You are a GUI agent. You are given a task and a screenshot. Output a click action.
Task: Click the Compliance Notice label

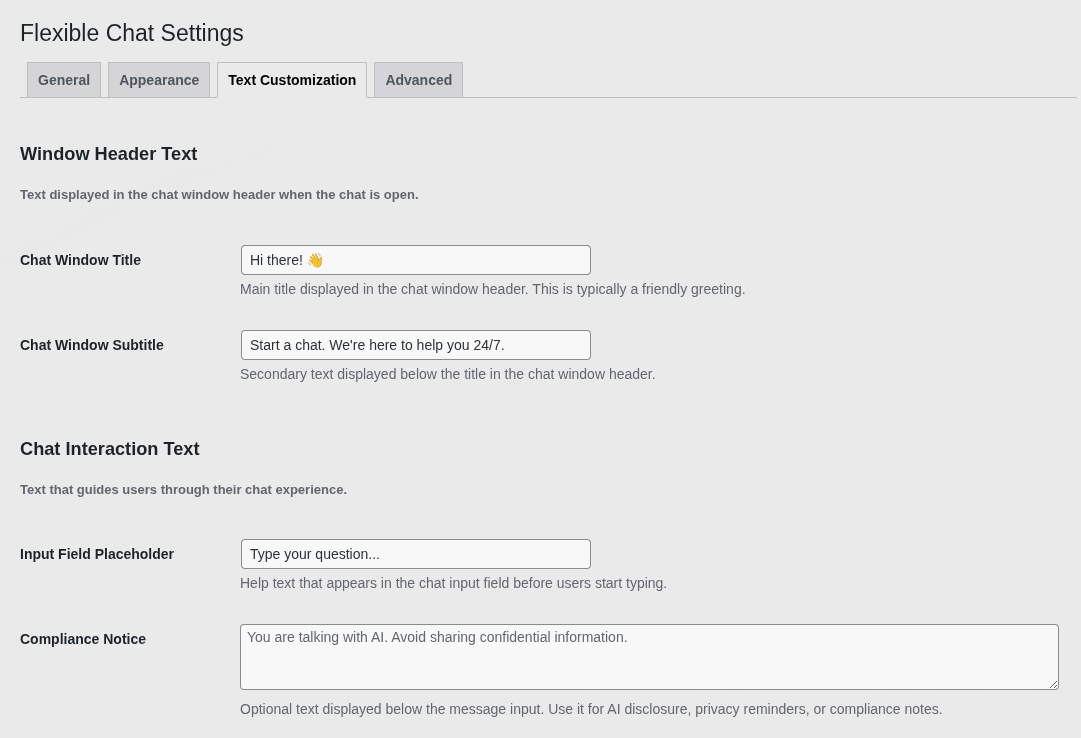point(83,639)
